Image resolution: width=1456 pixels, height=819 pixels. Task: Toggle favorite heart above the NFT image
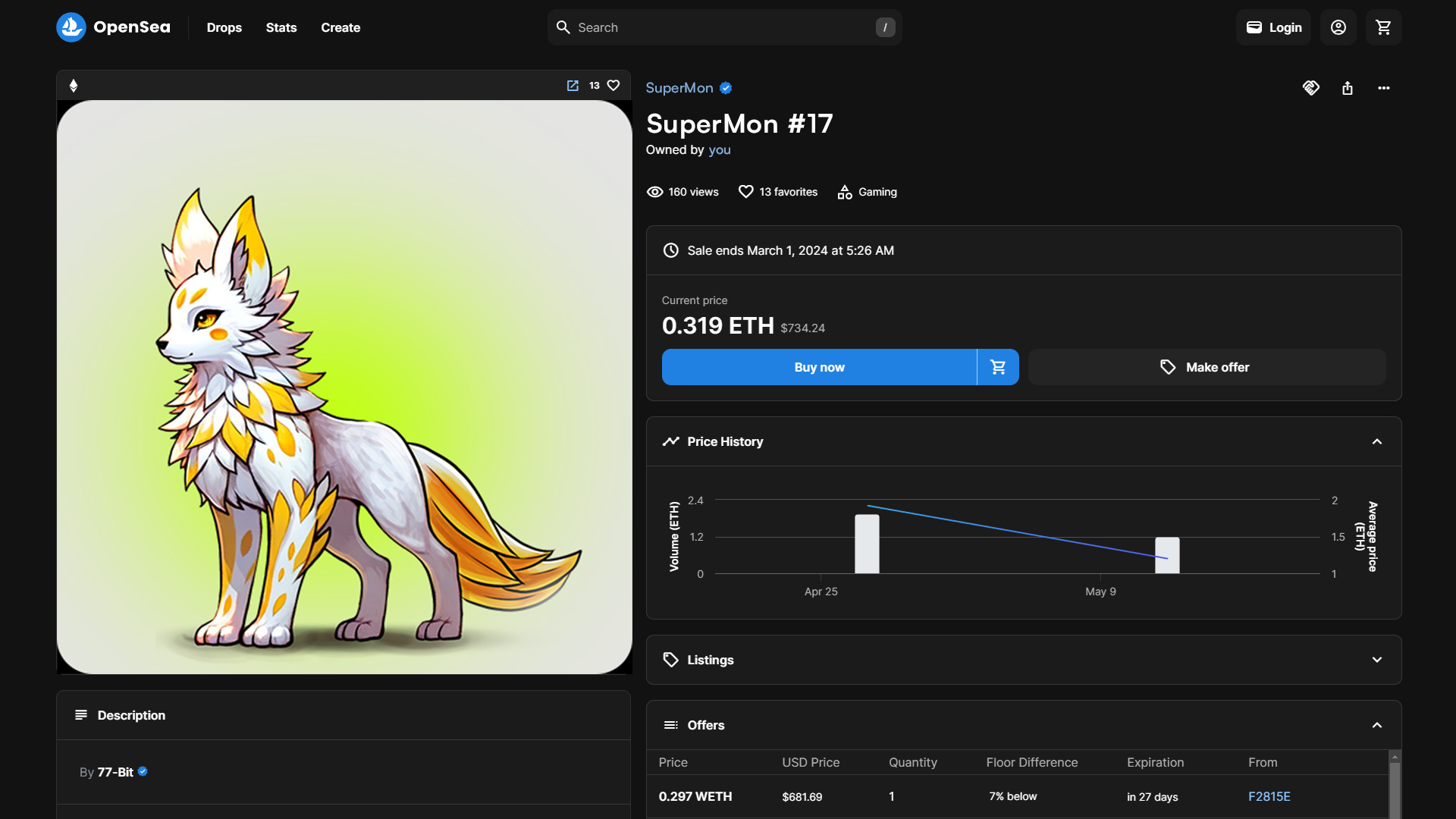(613, 86)
